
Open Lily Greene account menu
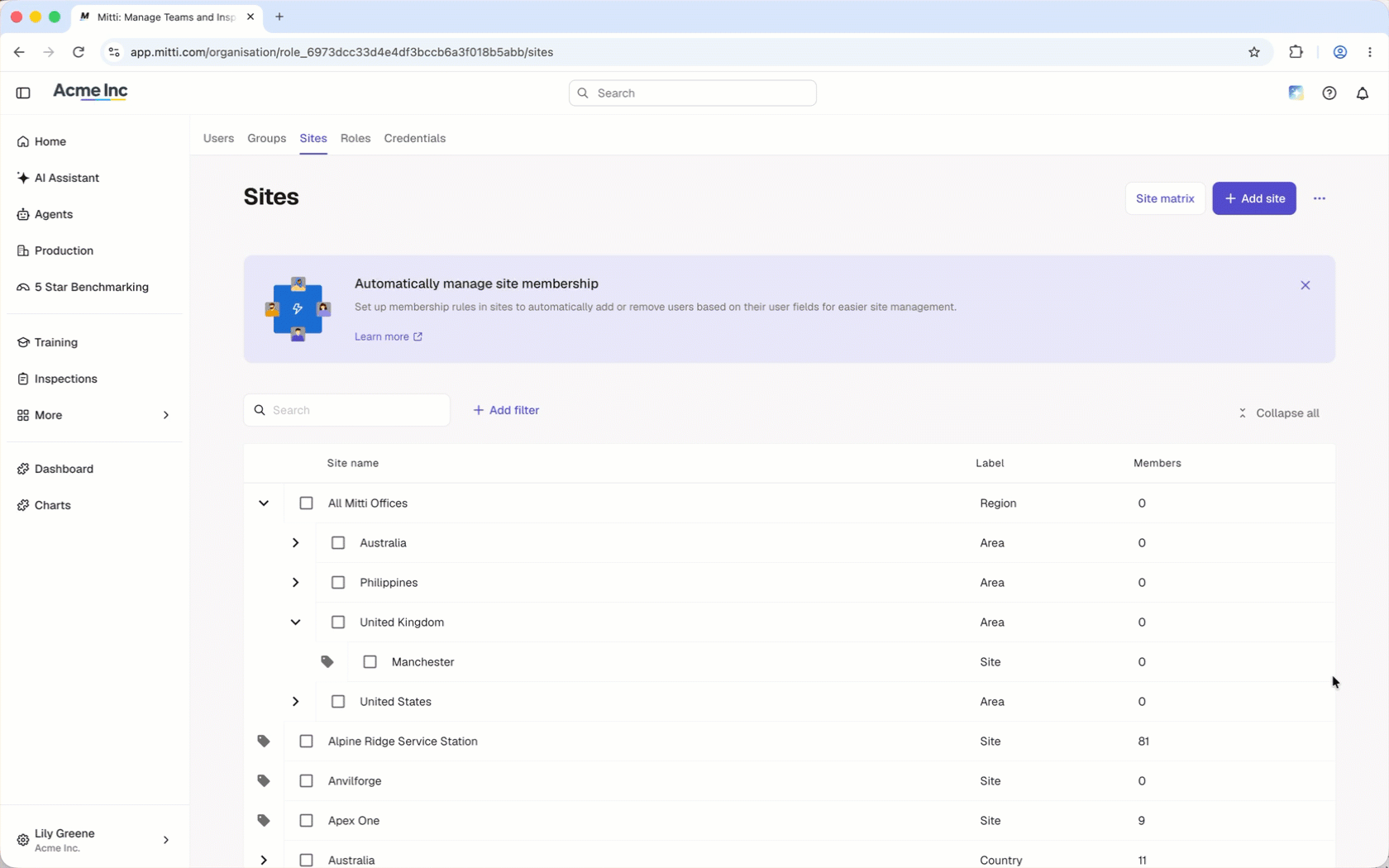tap(93, 840)
